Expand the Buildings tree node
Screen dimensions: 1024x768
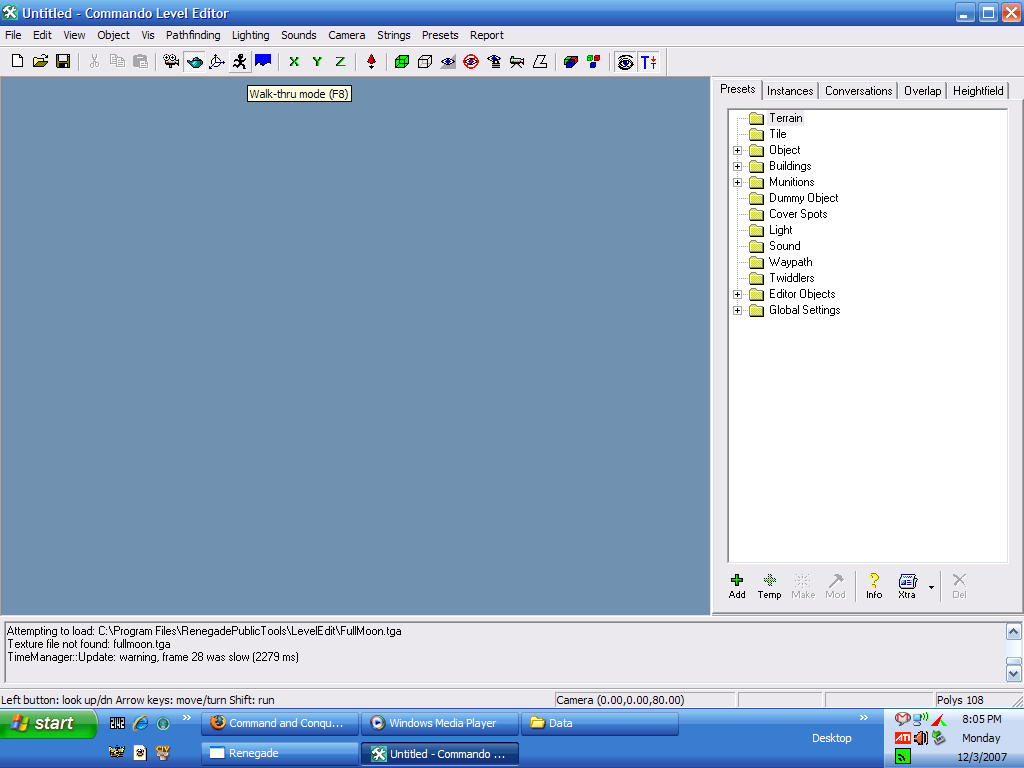(738, 166)
